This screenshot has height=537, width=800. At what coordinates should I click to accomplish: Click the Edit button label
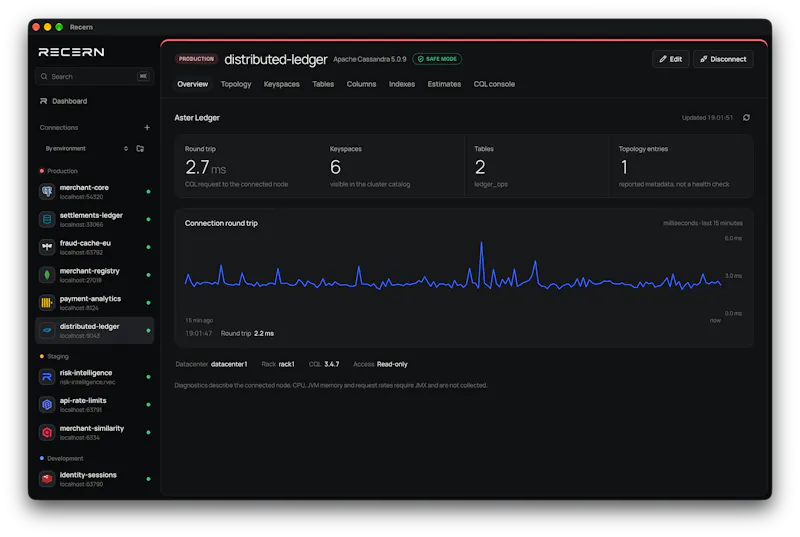pyautogui.click(x=676, y=59)
